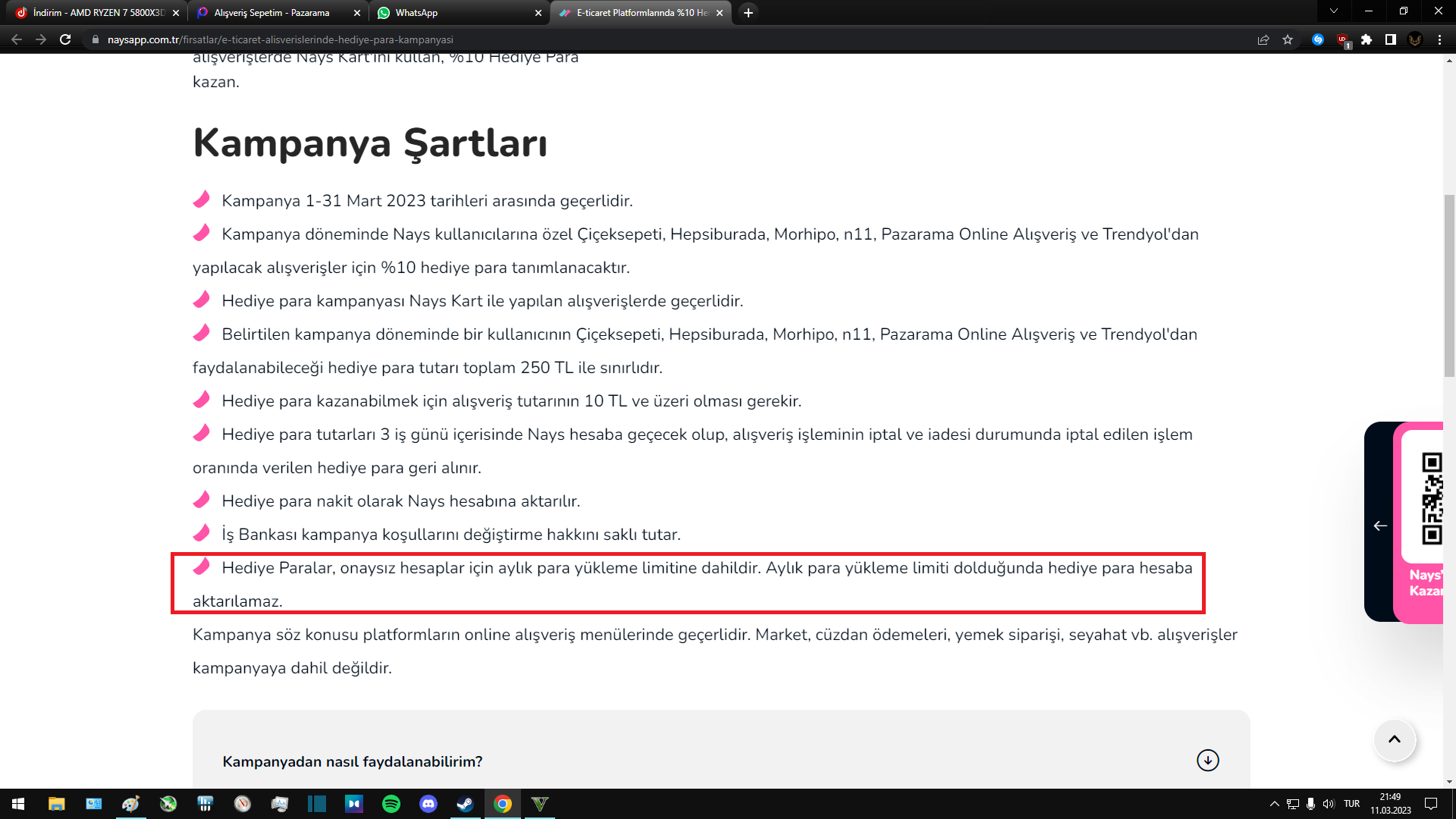1456x819 pixels.
Task: Open Chrome three-dot menu
Action: point(1439,39)
